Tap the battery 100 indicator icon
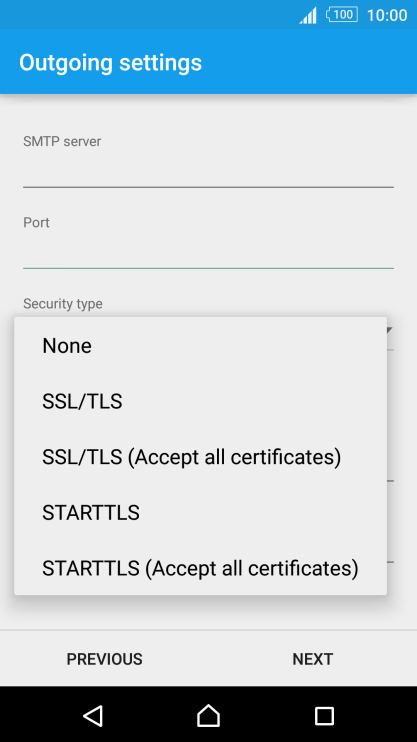The height and width of the screenshot is (742, 417). tap(342, 15)
